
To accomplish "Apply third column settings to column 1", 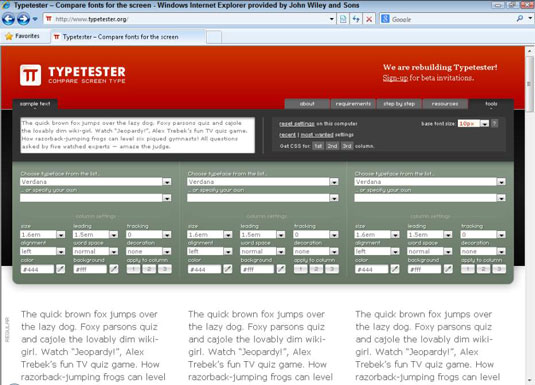I will pos(468,269).
